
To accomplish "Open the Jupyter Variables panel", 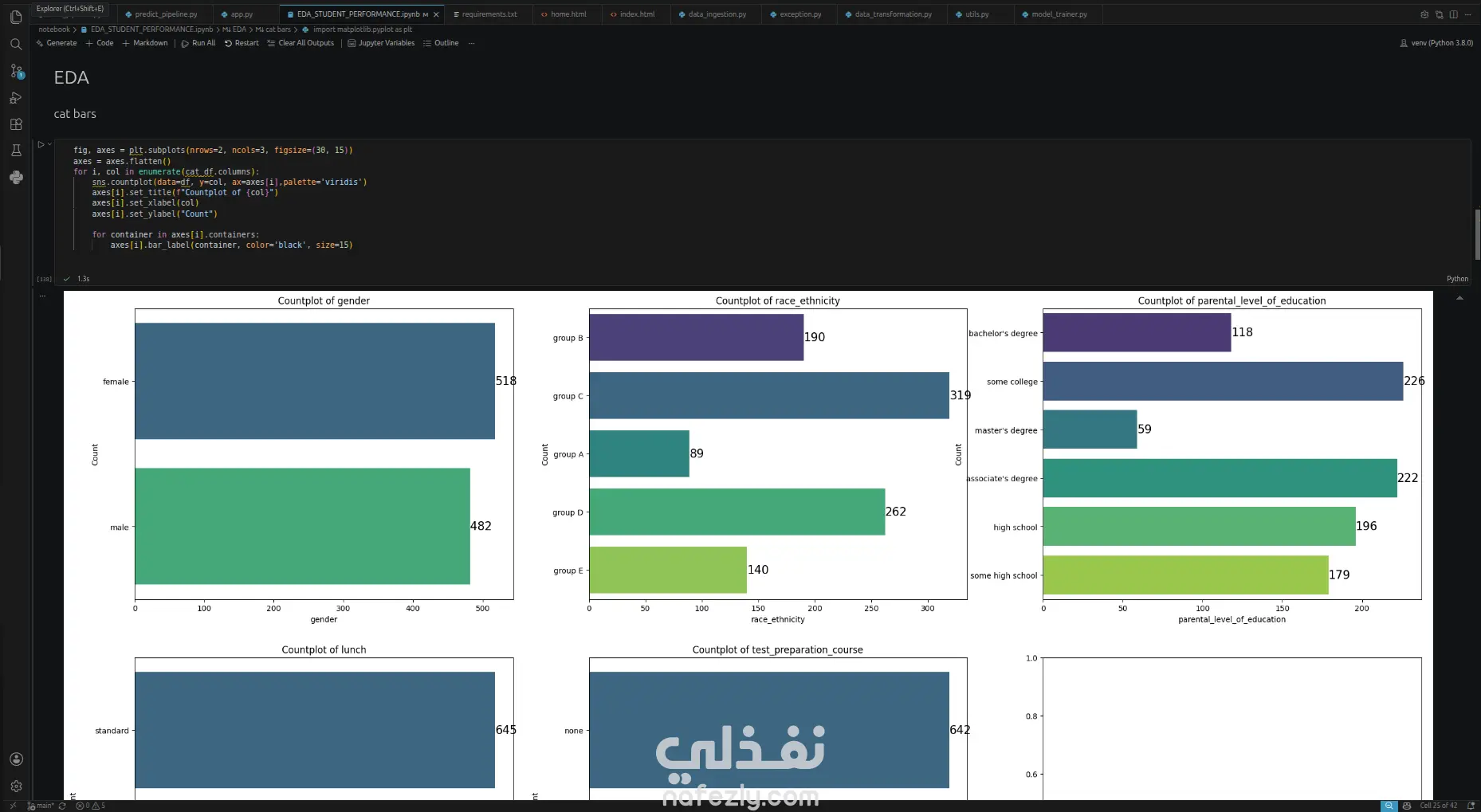I will [381, 43].
